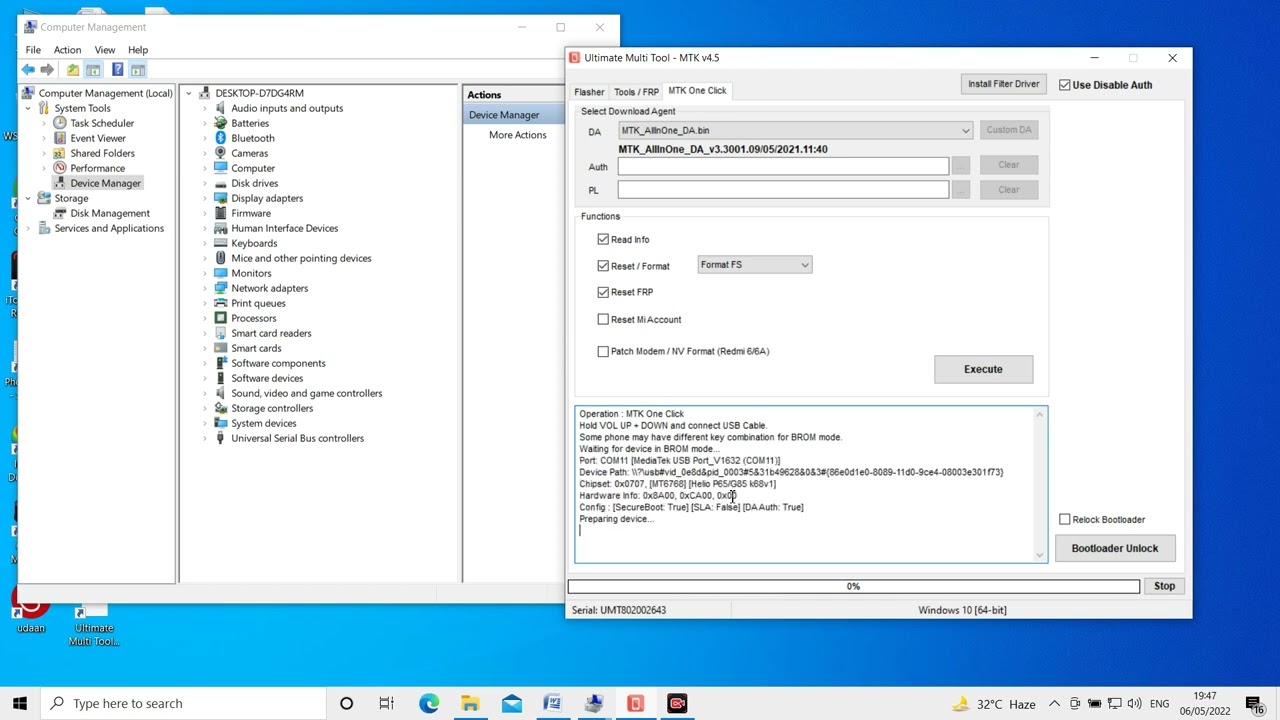The image size is (1280, 720).
Task: Click the blue Help question mark icon
Action: (x=117, y=70)
